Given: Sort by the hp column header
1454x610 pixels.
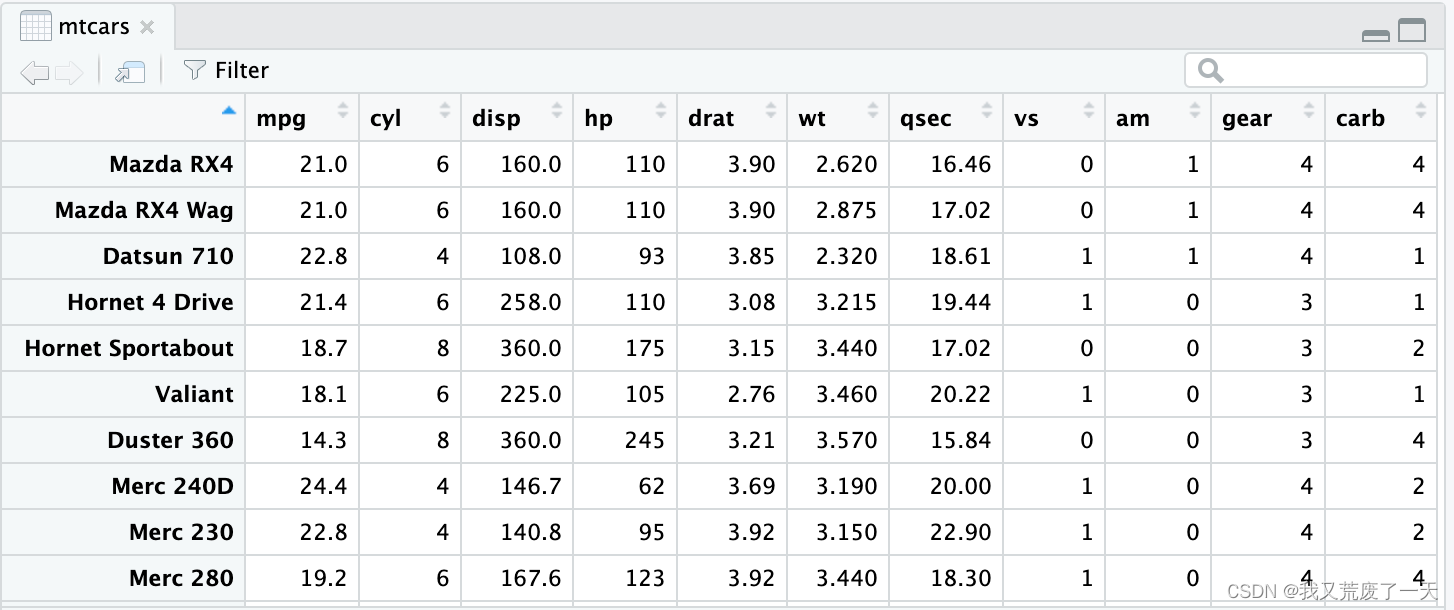Looking at the screenshot, I should click(625, 118).
